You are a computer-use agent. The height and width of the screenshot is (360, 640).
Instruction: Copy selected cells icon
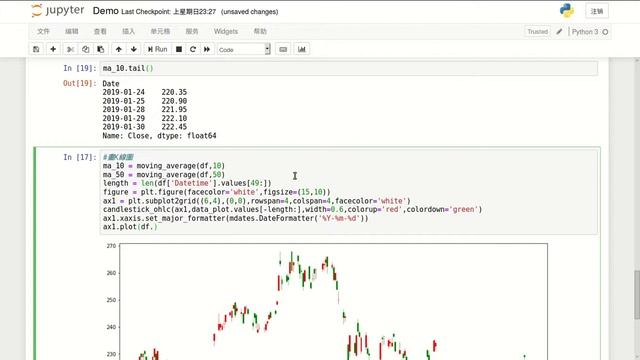pyautogui.click(x=85, y=49)
